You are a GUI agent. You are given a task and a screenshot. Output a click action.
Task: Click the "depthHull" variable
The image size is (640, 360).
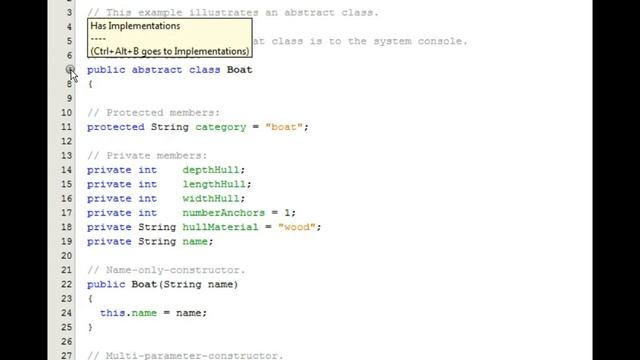point(211,170)
